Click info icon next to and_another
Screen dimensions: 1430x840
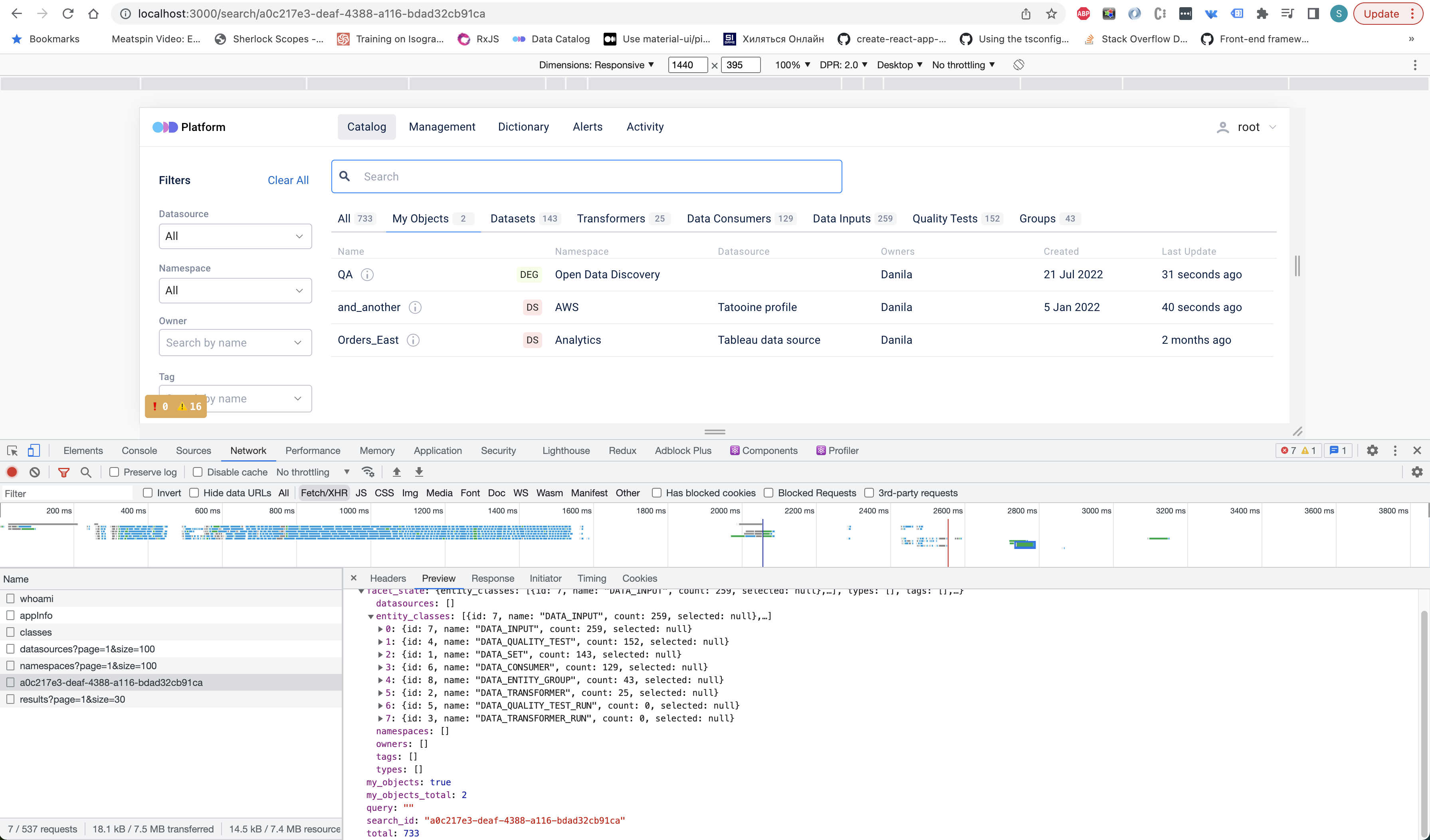415,307
